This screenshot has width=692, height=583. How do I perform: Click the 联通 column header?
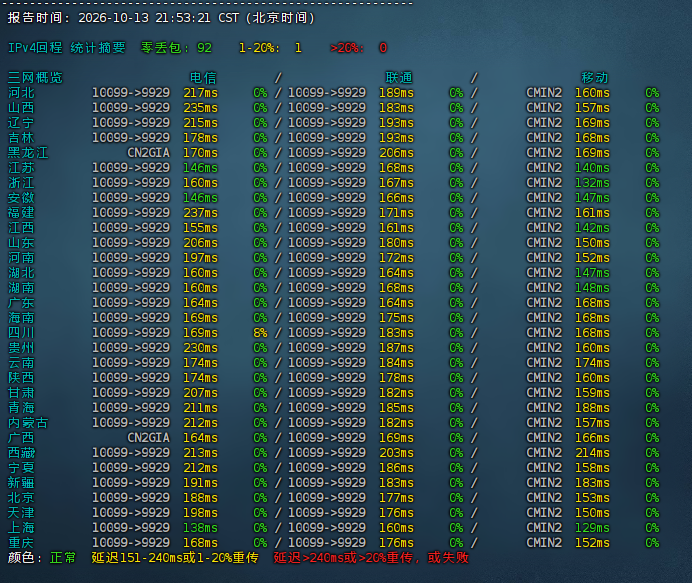click(x=399, y=78)
